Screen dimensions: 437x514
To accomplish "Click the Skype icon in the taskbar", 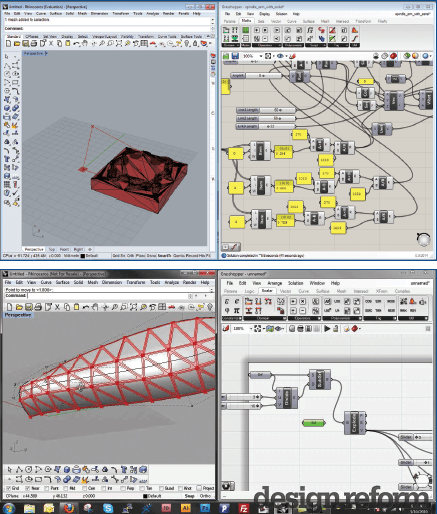I will click(108, 508).
